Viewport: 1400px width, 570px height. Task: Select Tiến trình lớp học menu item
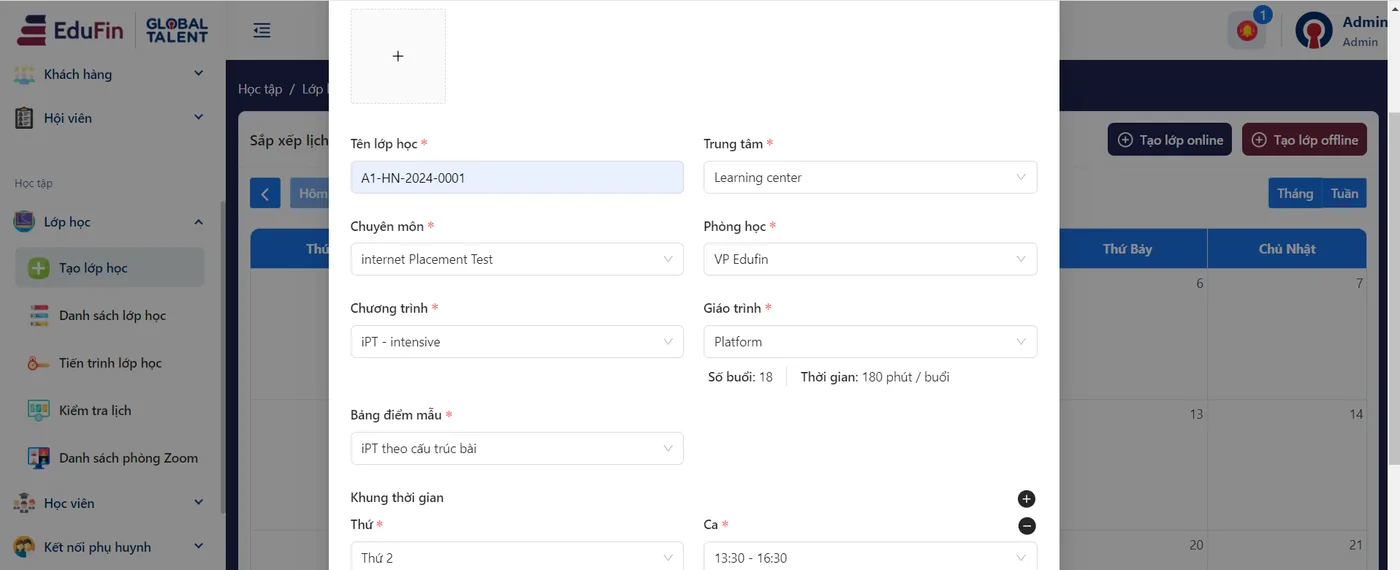[110, 363]
